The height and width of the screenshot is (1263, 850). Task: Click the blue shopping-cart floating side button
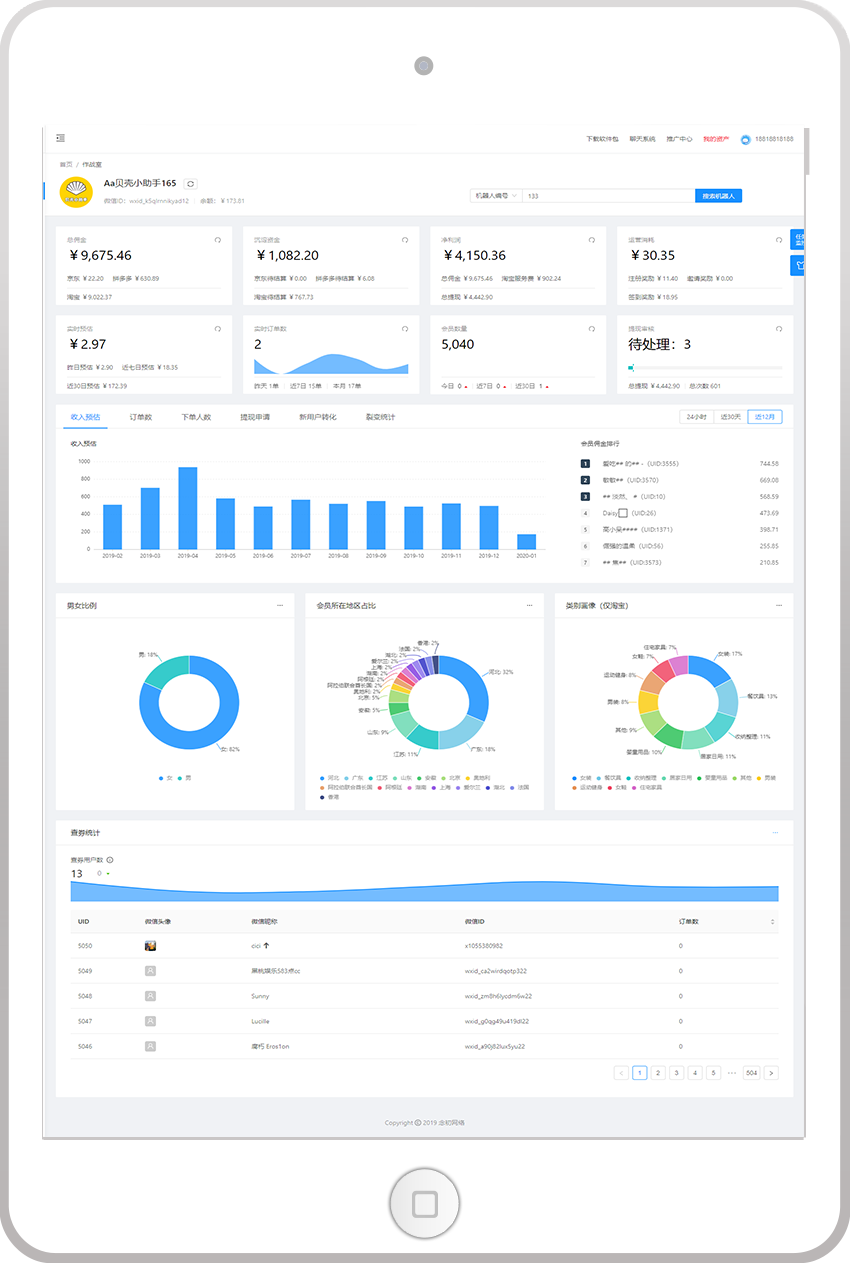point(799,265)
